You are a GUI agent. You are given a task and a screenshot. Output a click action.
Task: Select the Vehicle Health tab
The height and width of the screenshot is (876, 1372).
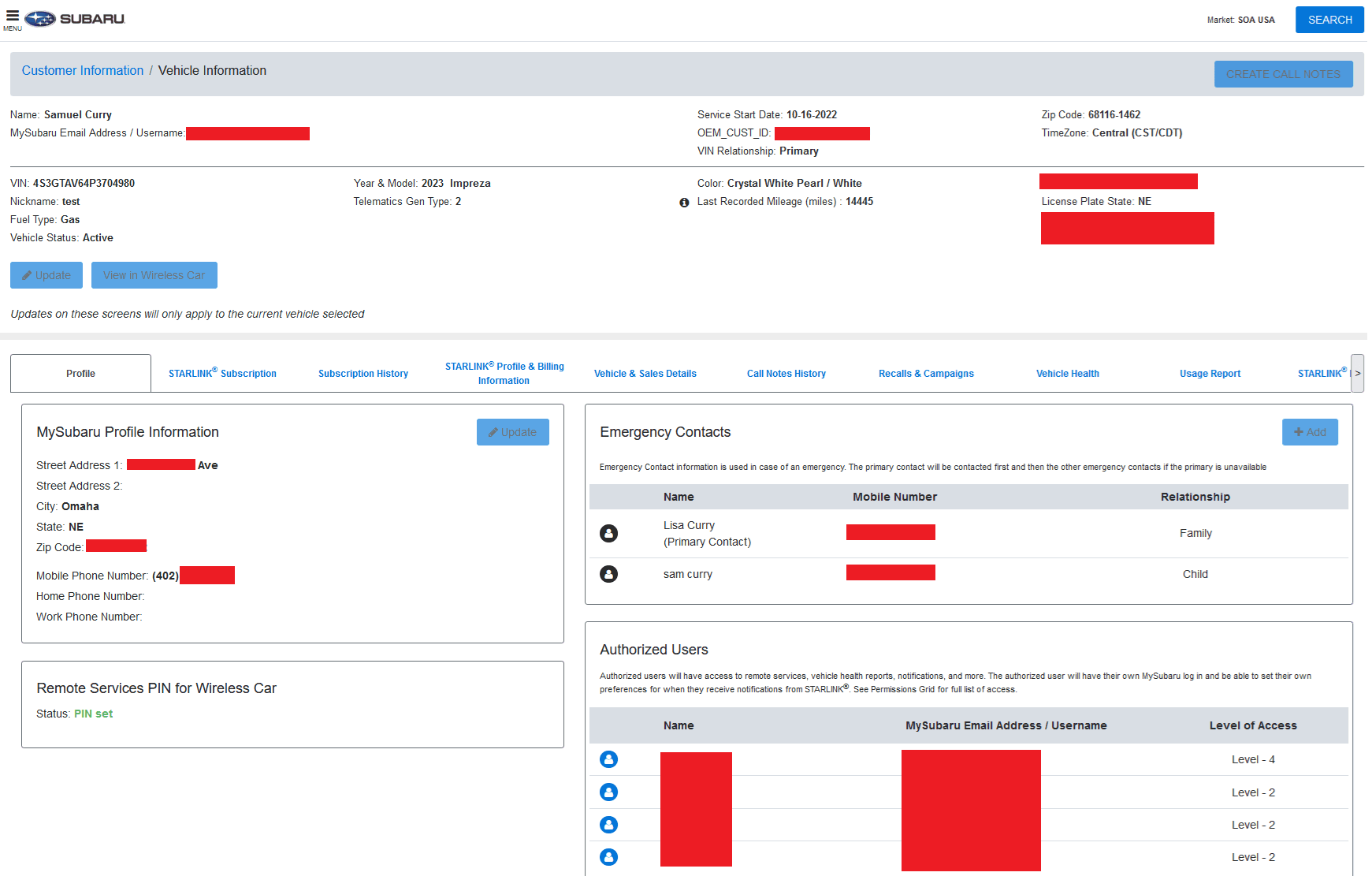[x=1067, y=374]
